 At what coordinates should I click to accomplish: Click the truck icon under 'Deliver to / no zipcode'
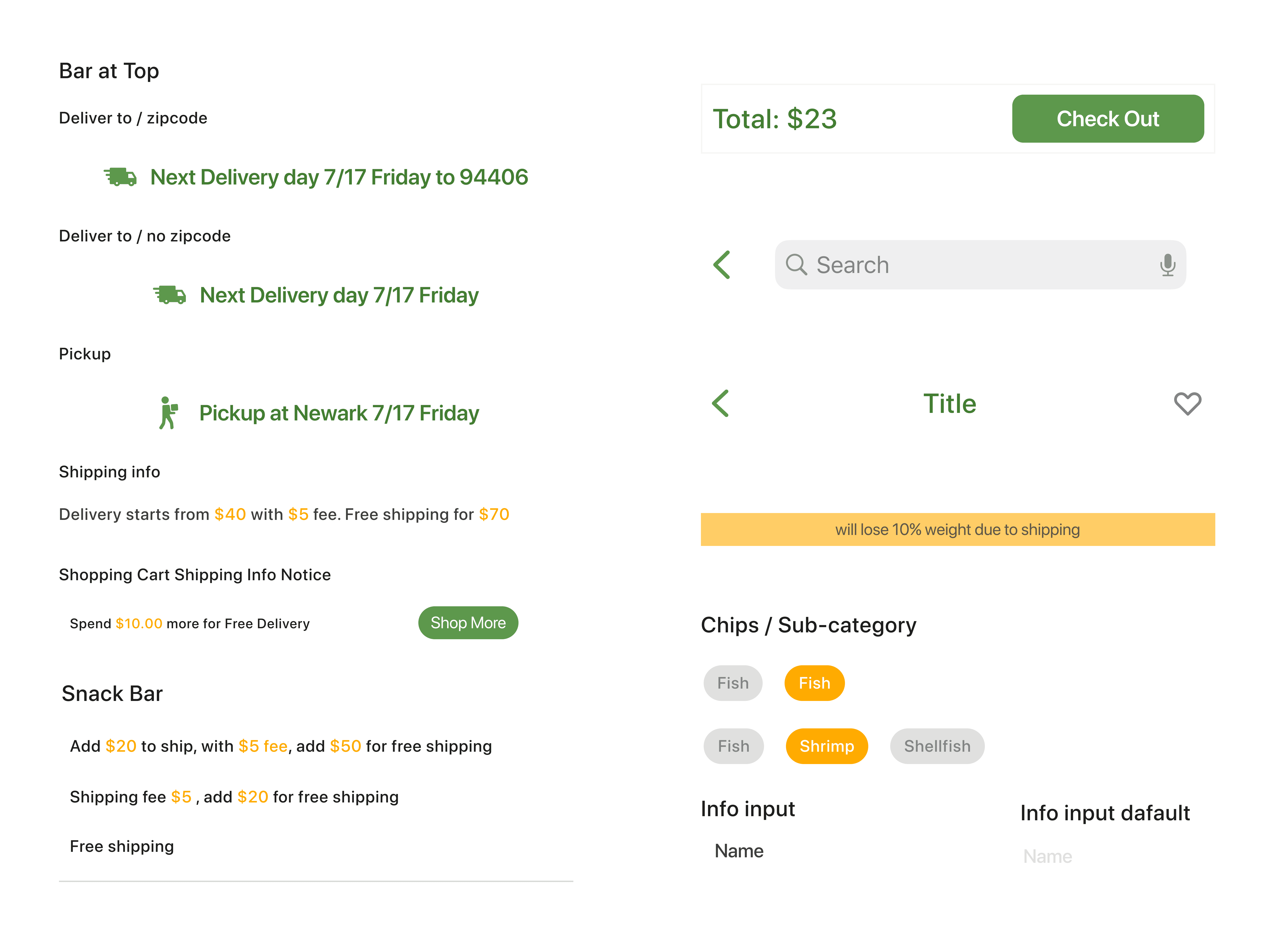[x=170, y=295]
